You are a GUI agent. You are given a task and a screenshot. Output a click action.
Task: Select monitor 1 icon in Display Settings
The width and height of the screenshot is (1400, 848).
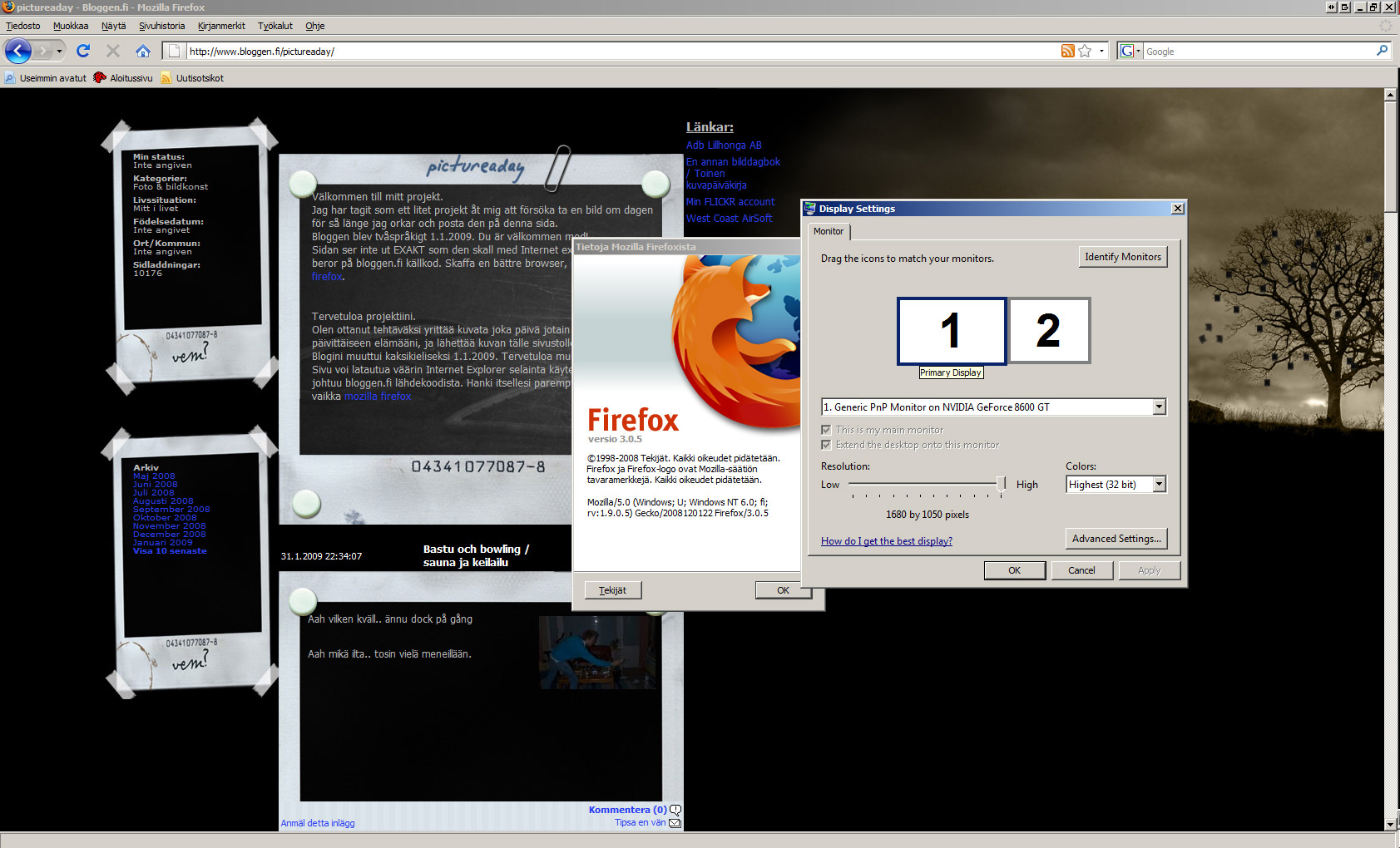coord(952,331)
